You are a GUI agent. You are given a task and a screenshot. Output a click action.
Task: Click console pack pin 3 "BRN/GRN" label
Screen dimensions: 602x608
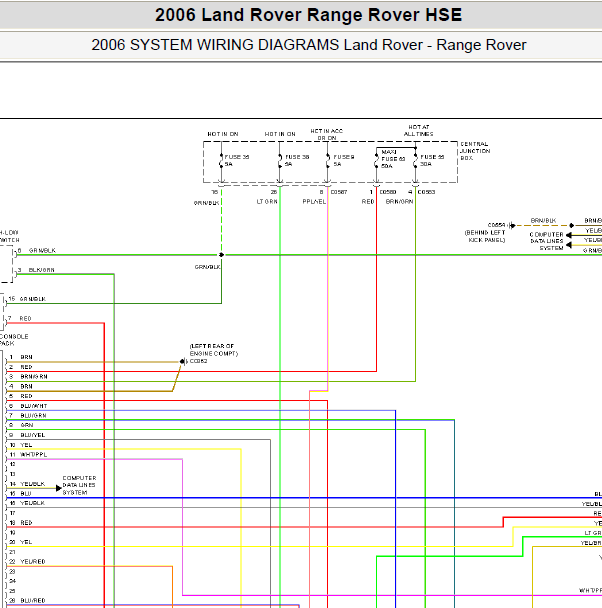34,377
